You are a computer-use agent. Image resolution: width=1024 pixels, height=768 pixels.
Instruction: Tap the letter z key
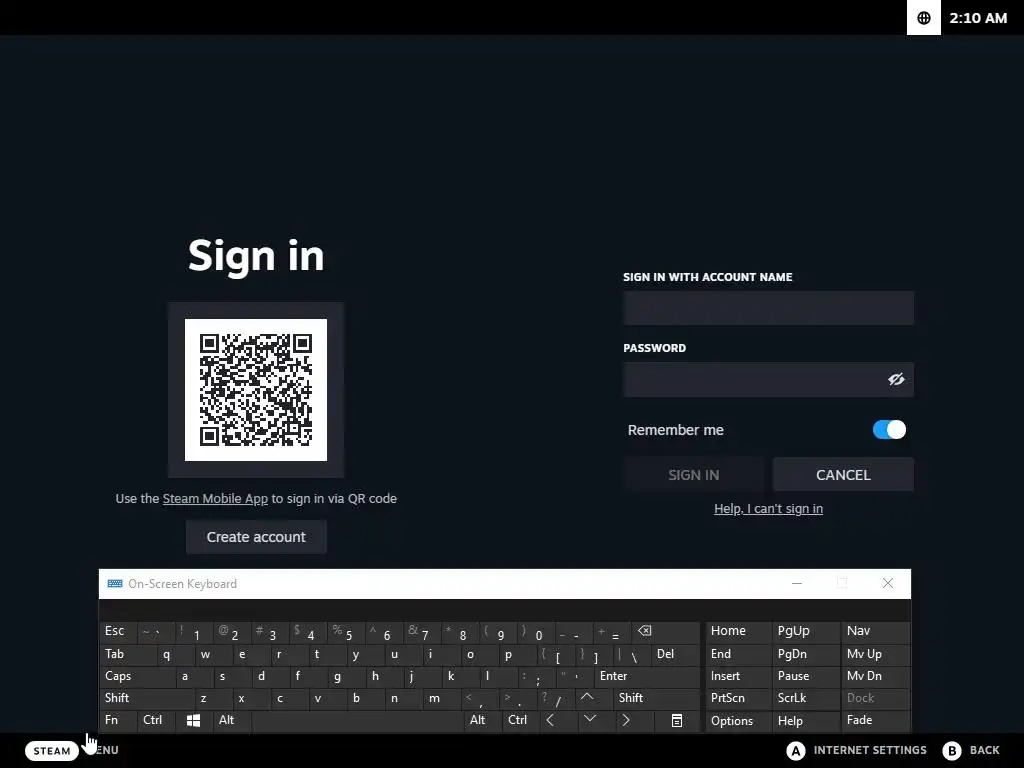click(x=214, y=698)
